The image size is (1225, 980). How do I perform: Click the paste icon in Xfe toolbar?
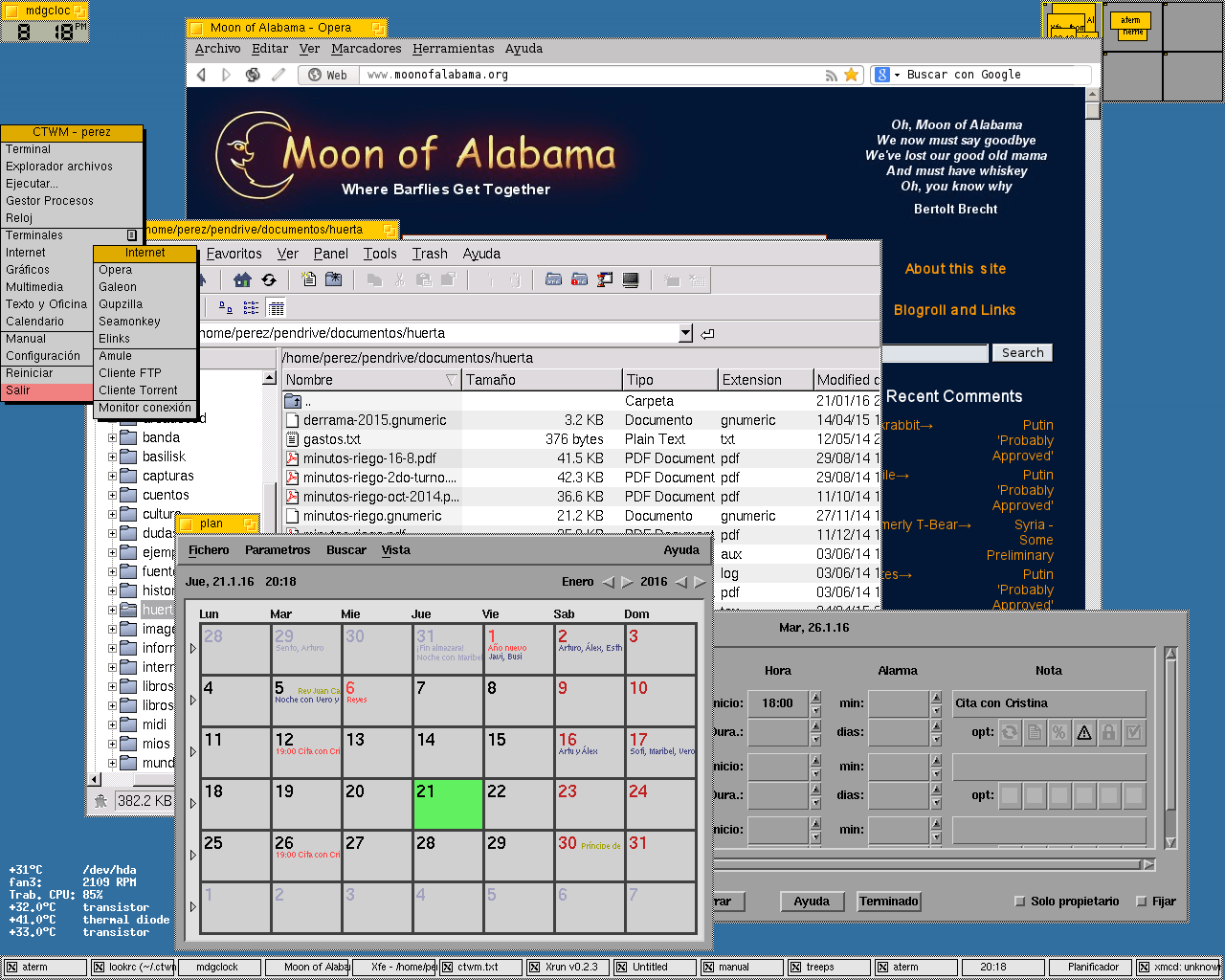[x=423, y=279]
